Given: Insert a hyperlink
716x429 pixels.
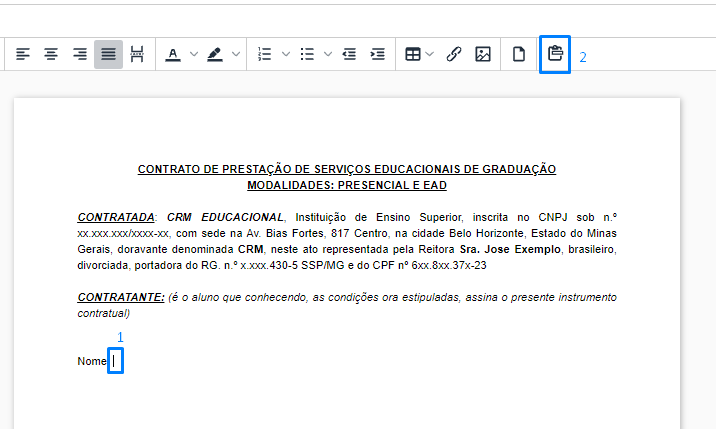Looking at the screenshot, I should click(x=454, y=54).
